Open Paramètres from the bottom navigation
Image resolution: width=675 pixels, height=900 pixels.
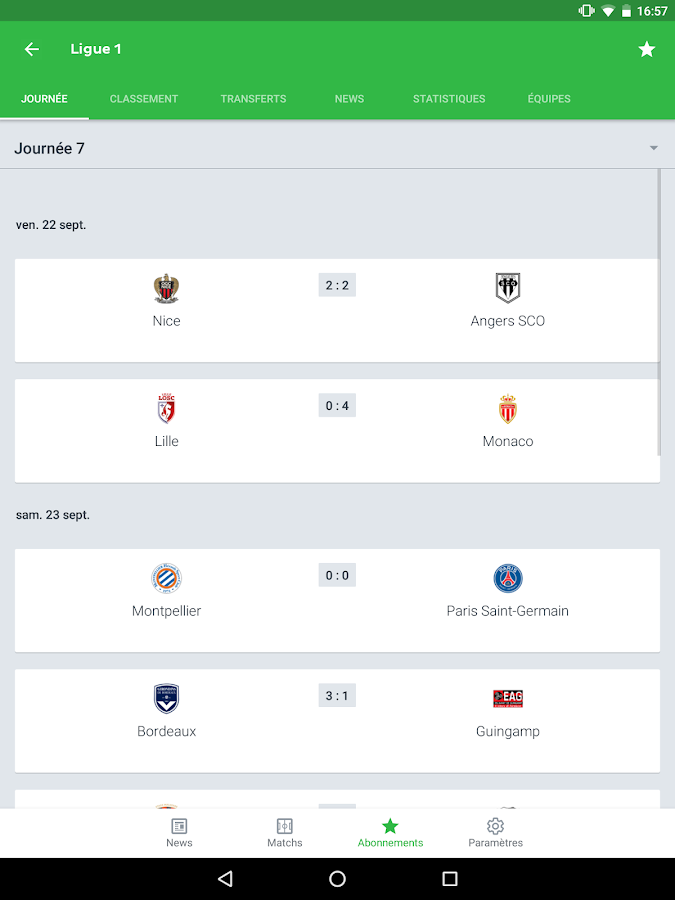(495, 831)
